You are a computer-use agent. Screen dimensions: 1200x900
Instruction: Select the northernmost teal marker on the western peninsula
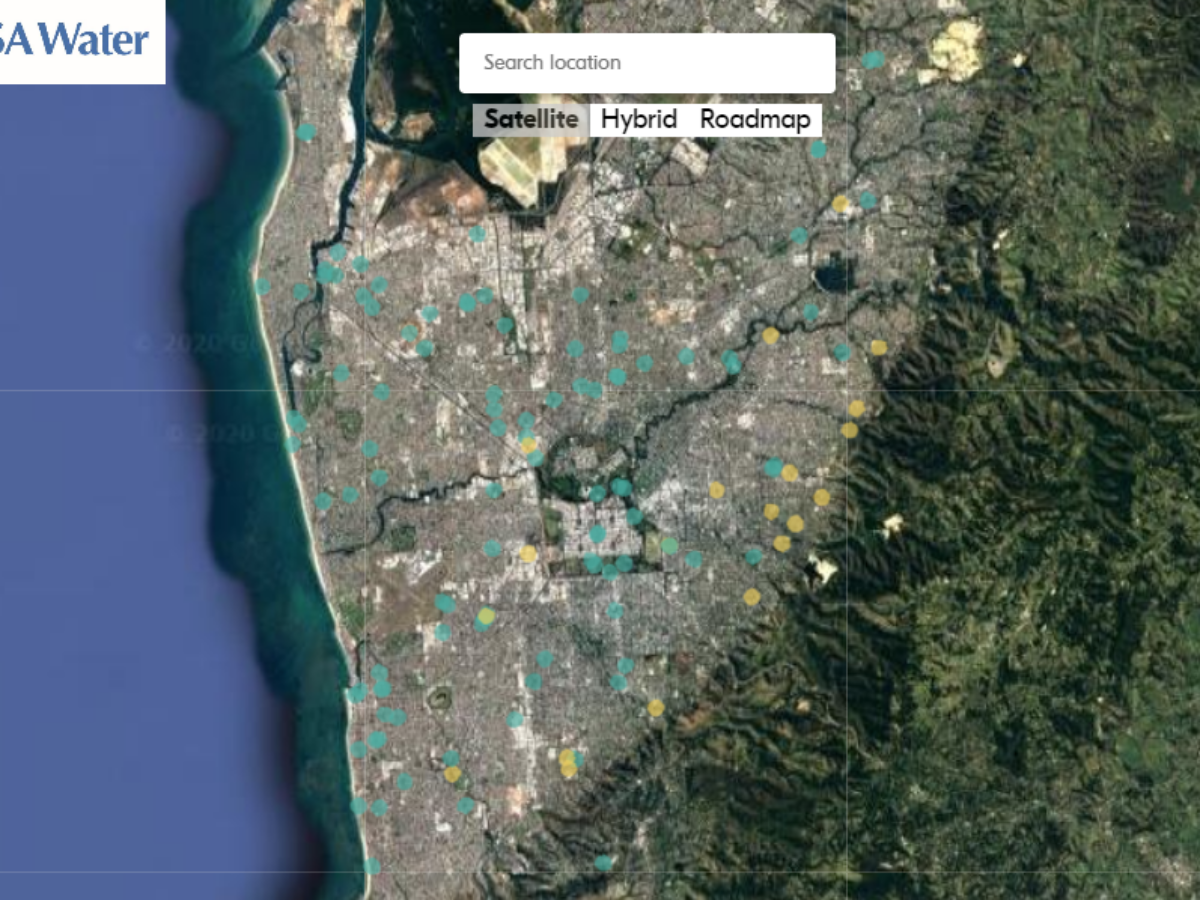306,132
